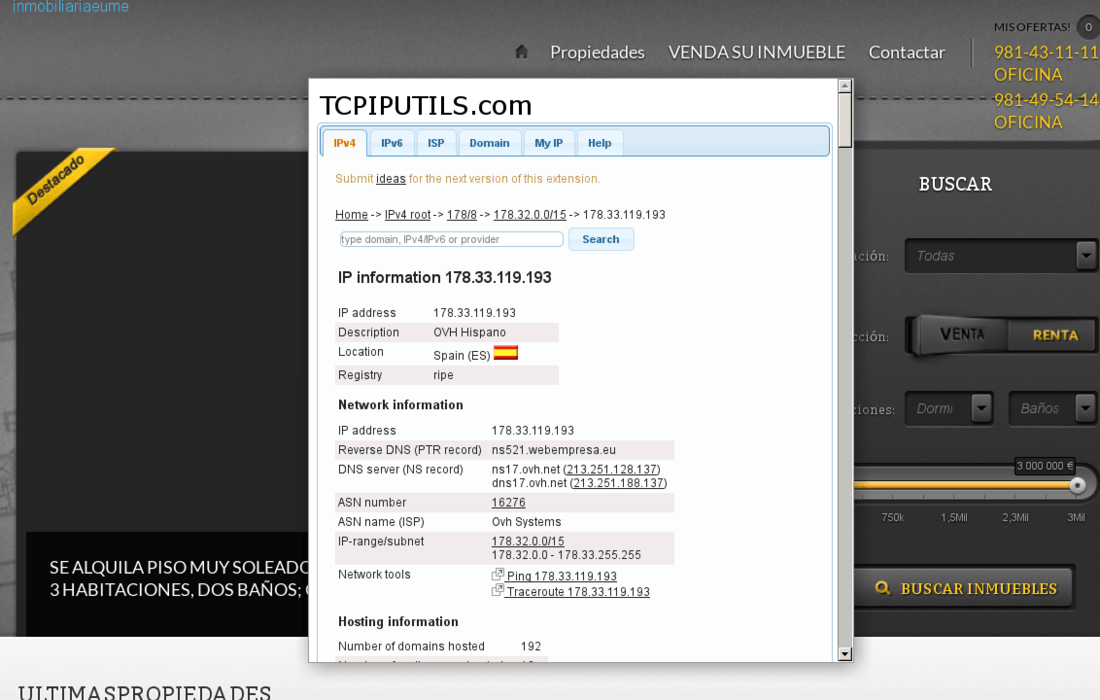Click the popup scrollbar up arrow
This screenshot has height=700, width=1100.
(x=845, y=86)
